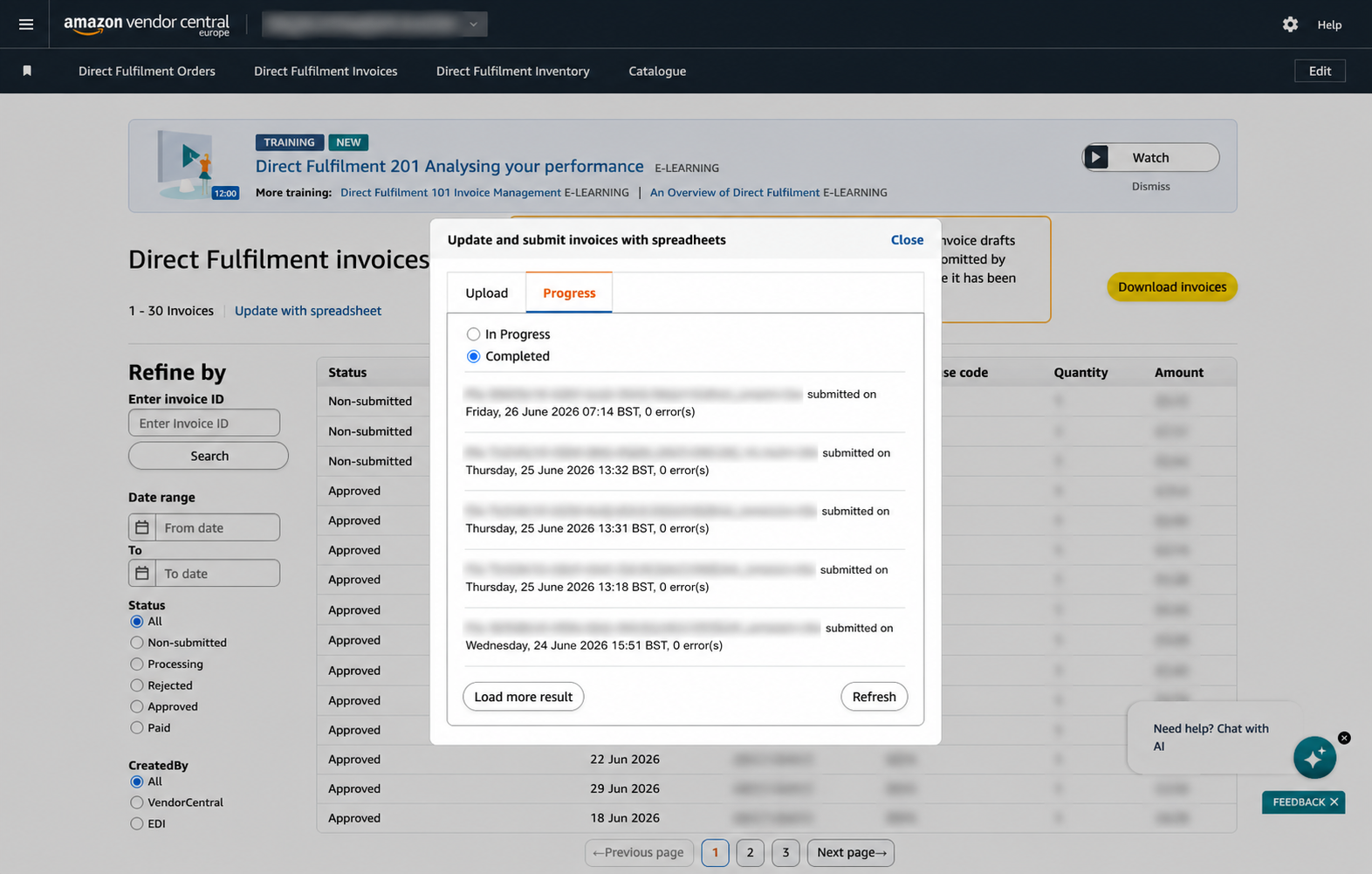Filter CreatedBy to EDI
Viewport: 1372px width, 874px height.
137,823
